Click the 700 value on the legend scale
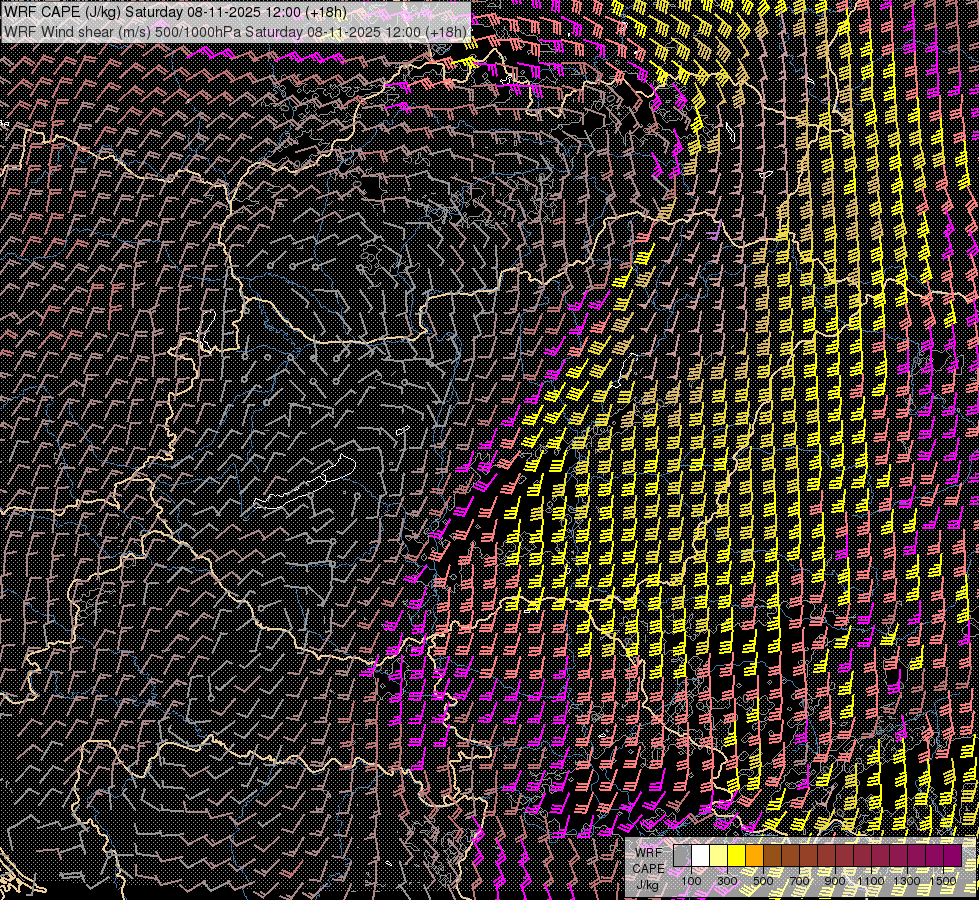 click(799, 881)
